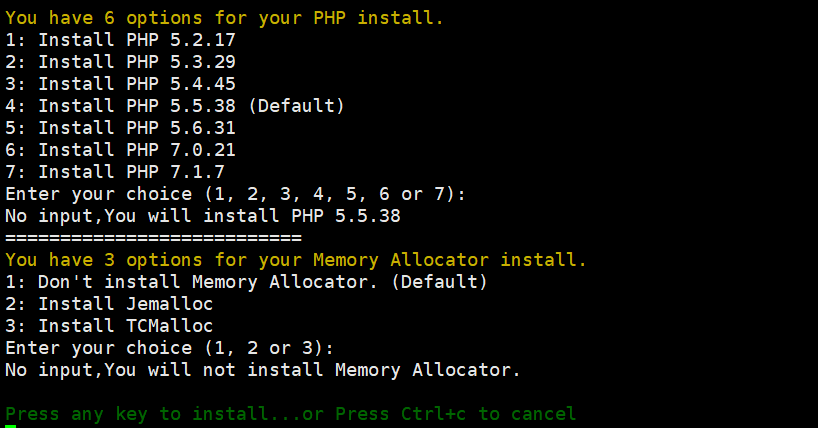Click the "Enter your choice (1, 2 or 3)" prompt
Image resolution: width=818 pixels, height=428 pixels.
(x=169, y=348)
